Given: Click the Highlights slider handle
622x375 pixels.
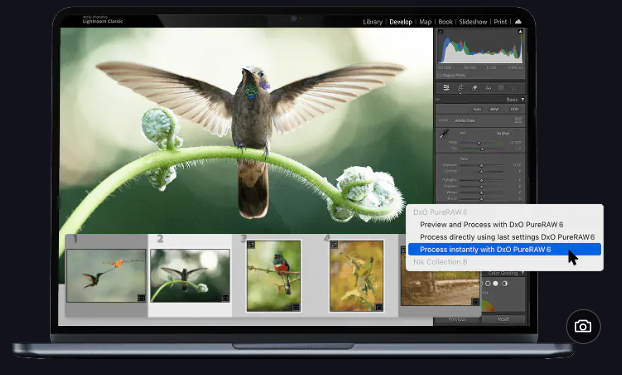Looking at the screenshot, I should pyautogui.click(x=481, y=180).
